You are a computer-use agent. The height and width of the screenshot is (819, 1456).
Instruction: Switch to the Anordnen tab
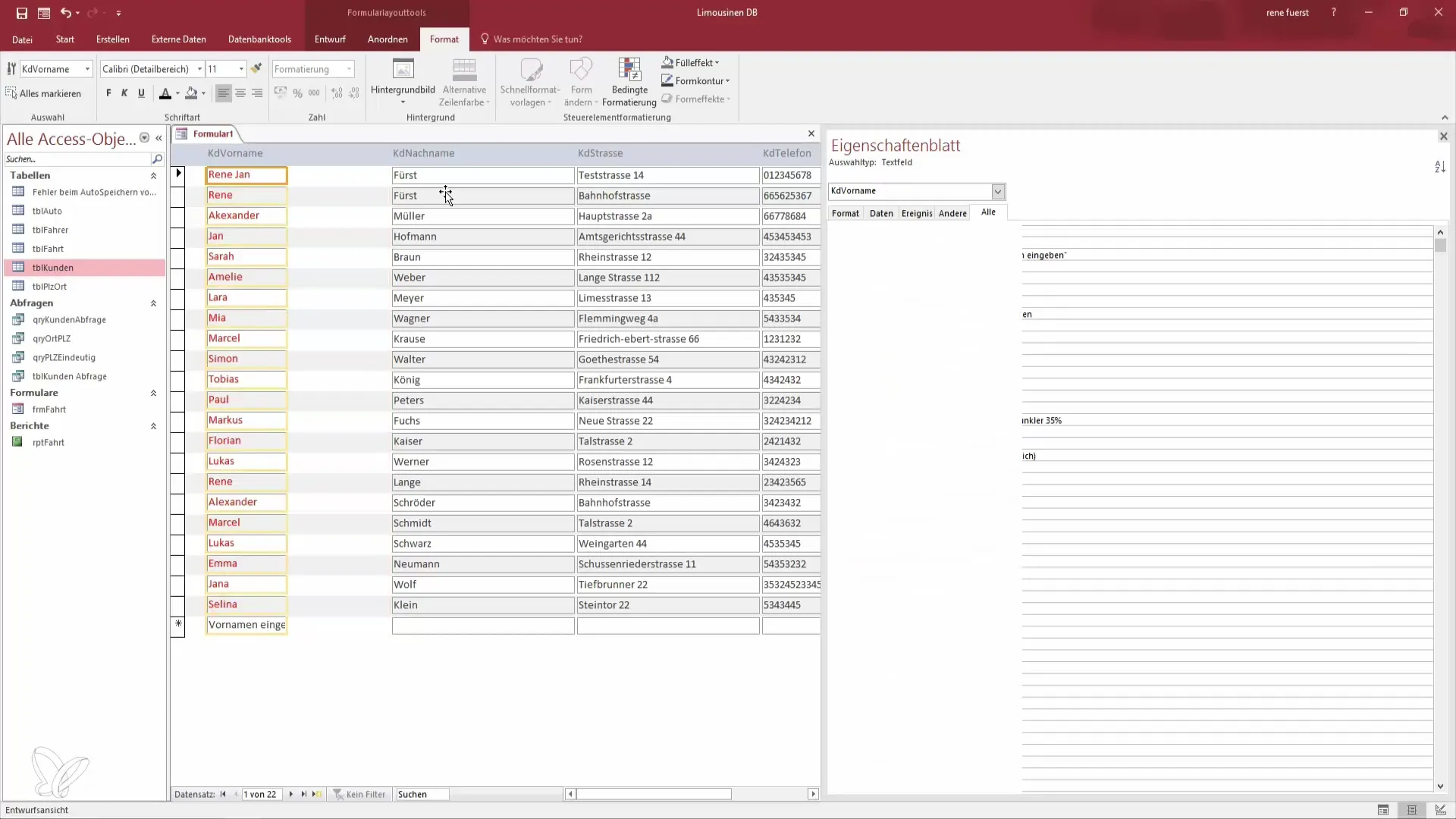(x=388, y=39)
